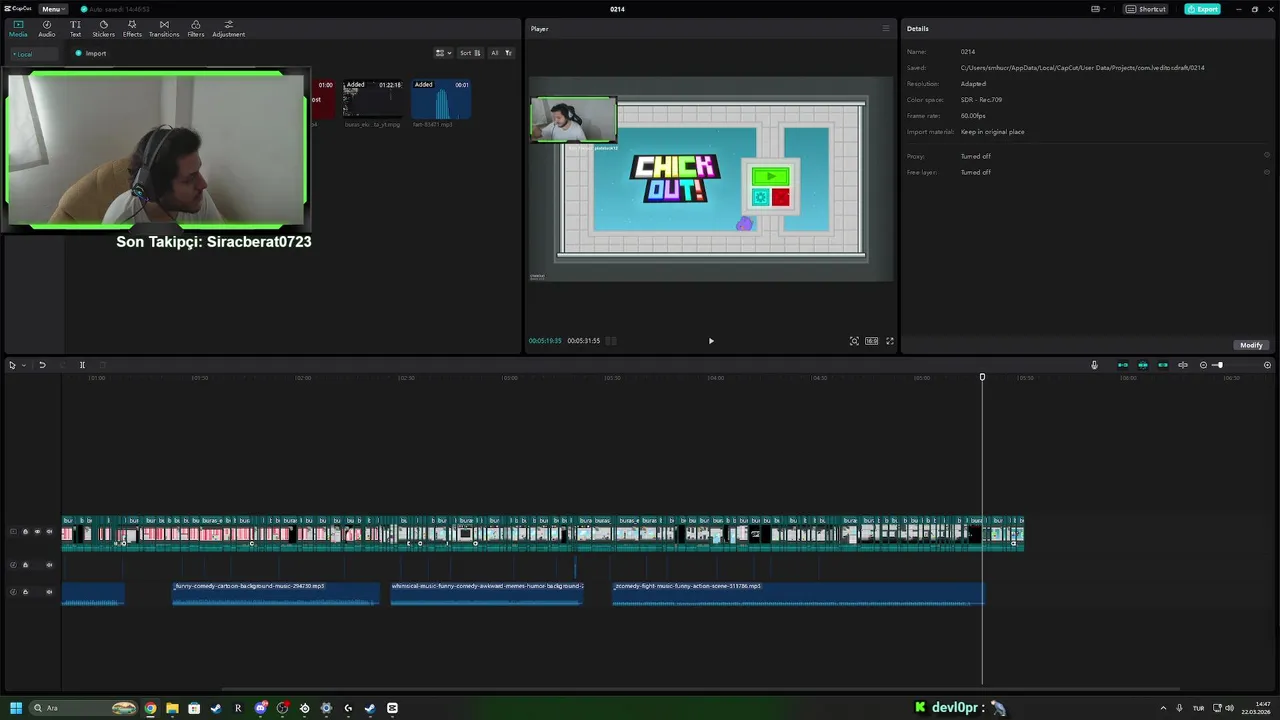1280x720 pixels.
Task: Play the preview in the Player
Action: pyautogui.click(x=711, y=341)
